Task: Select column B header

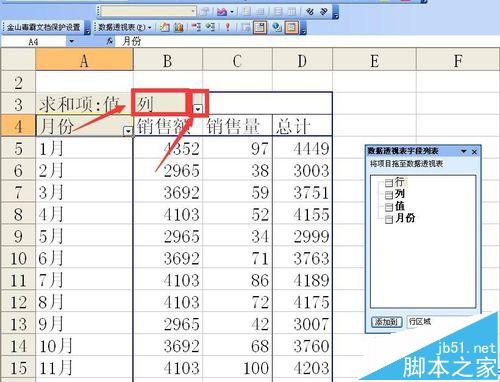Action: [168, 60]
